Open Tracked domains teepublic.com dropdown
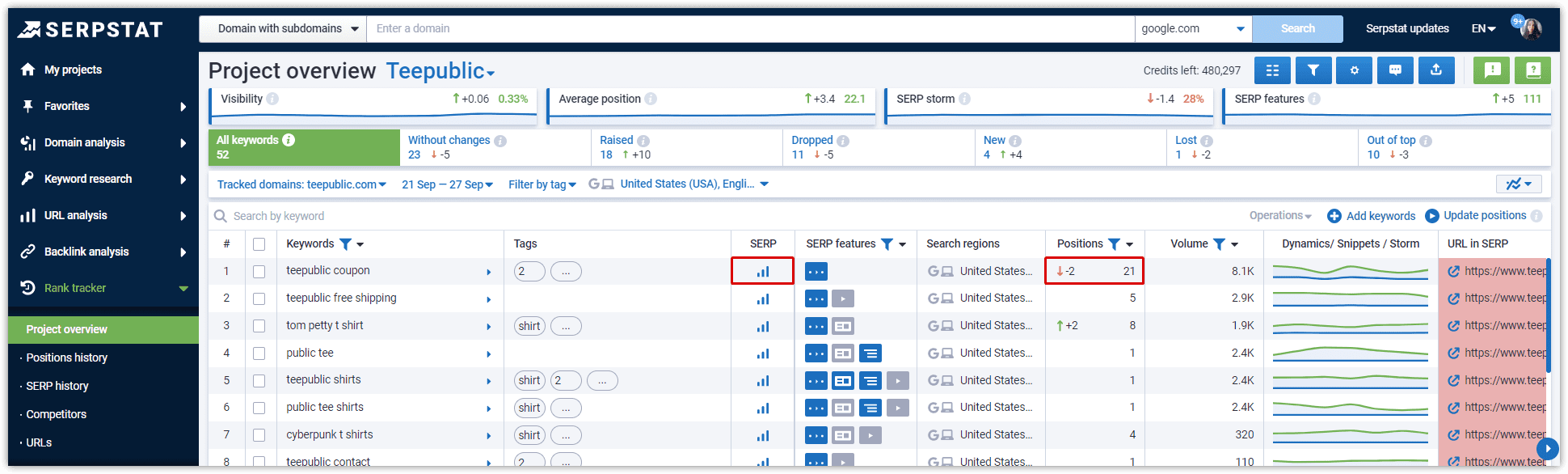Screen dimensions: 1568x474 click(x=301, y=184)
